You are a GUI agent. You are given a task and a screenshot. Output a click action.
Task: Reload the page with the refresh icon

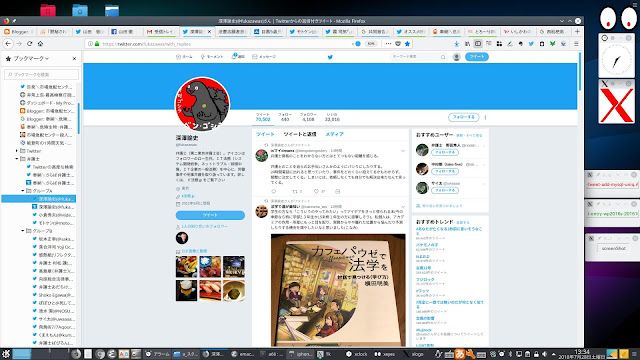click(x=29, y=44)
